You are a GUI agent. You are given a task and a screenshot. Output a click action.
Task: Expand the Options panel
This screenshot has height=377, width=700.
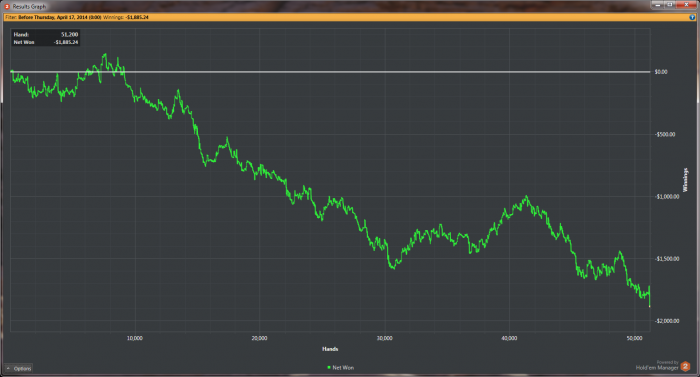[19, 369]
